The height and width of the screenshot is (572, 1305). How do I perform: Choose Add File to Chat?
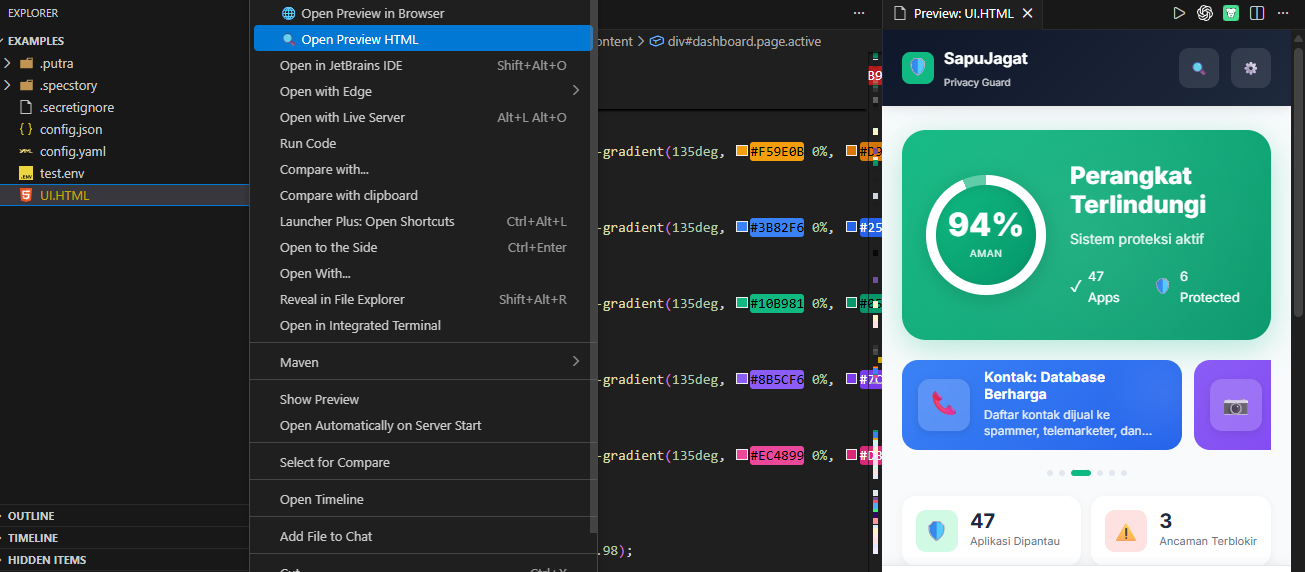pyautogui.click(x=423, y=536)
